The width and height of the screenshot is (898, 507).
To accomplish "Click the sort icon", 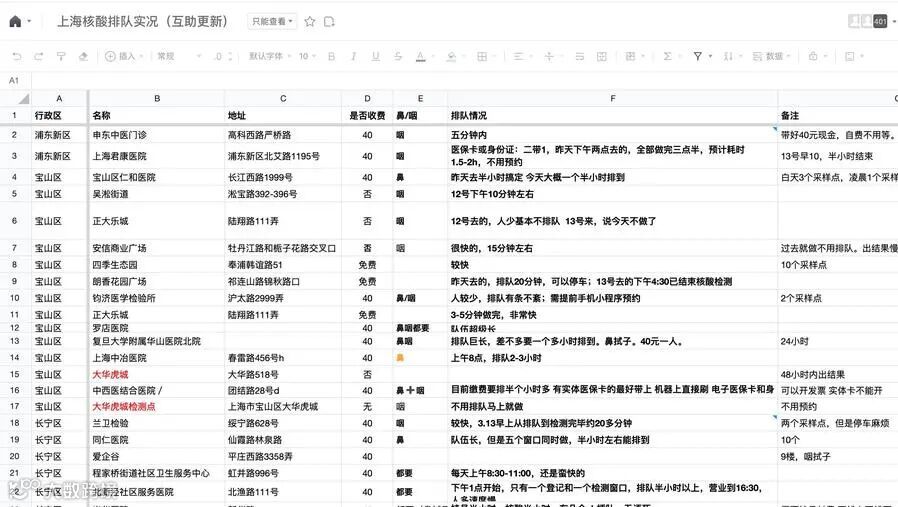I will pyautogui.click(x=728, y=56).
